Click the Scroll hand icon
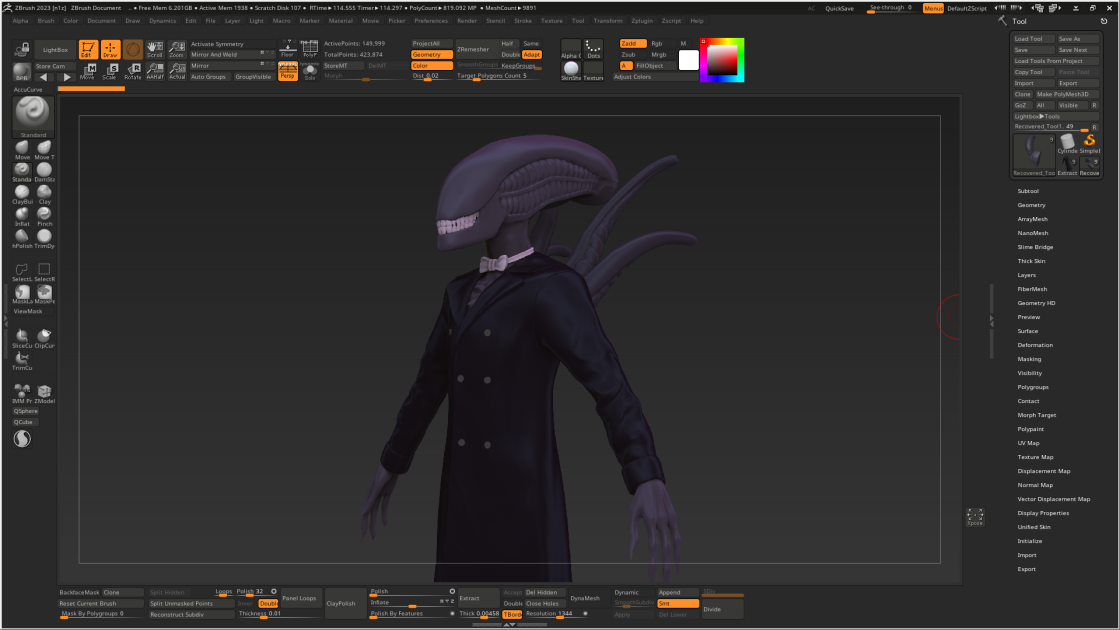 click(x=154, y=49)
